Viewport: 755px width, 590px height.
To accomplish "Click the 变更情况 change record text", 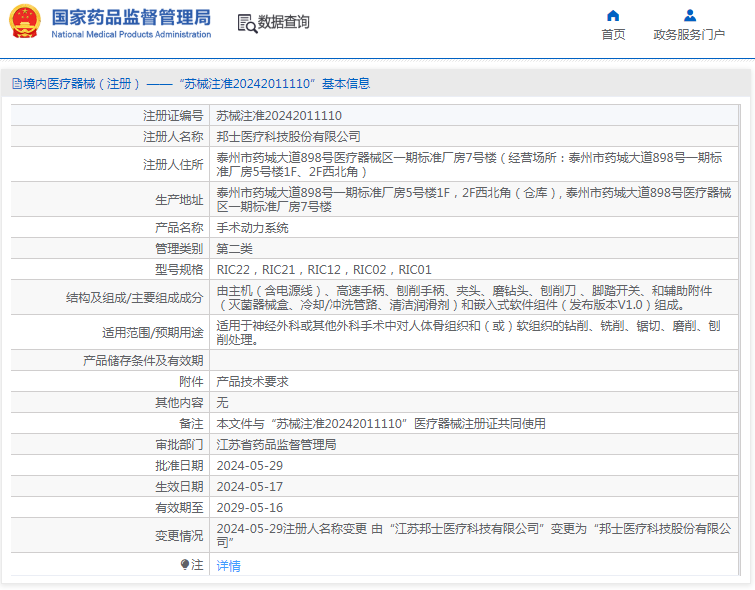I will pos(474,536).
